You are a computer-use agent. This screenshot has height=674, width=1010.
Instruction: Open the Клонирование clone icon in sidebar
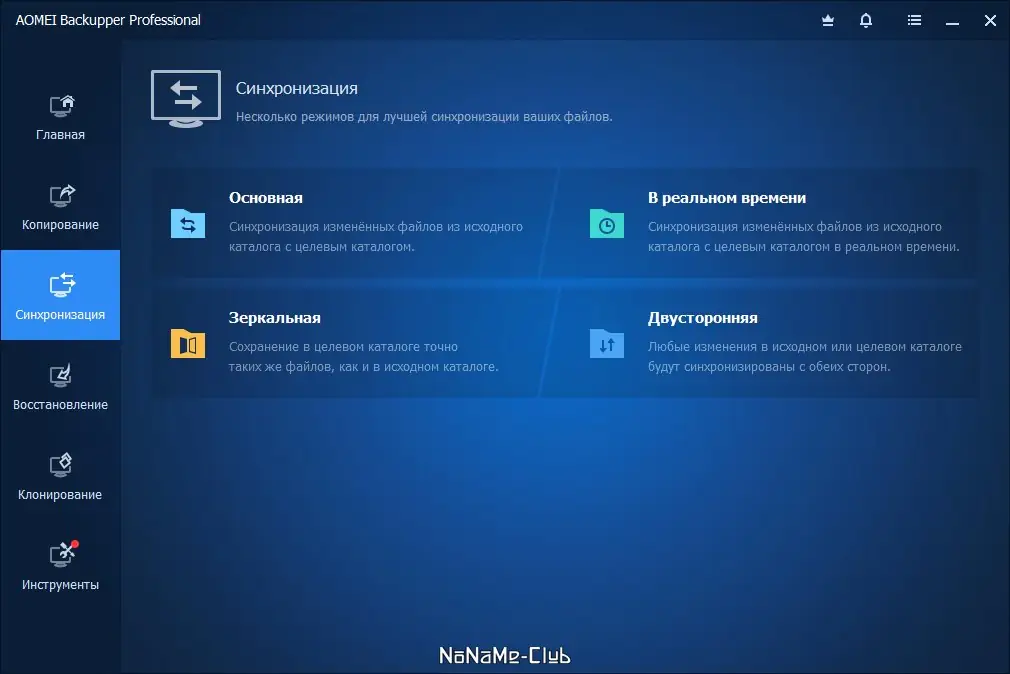click(60, 466)
